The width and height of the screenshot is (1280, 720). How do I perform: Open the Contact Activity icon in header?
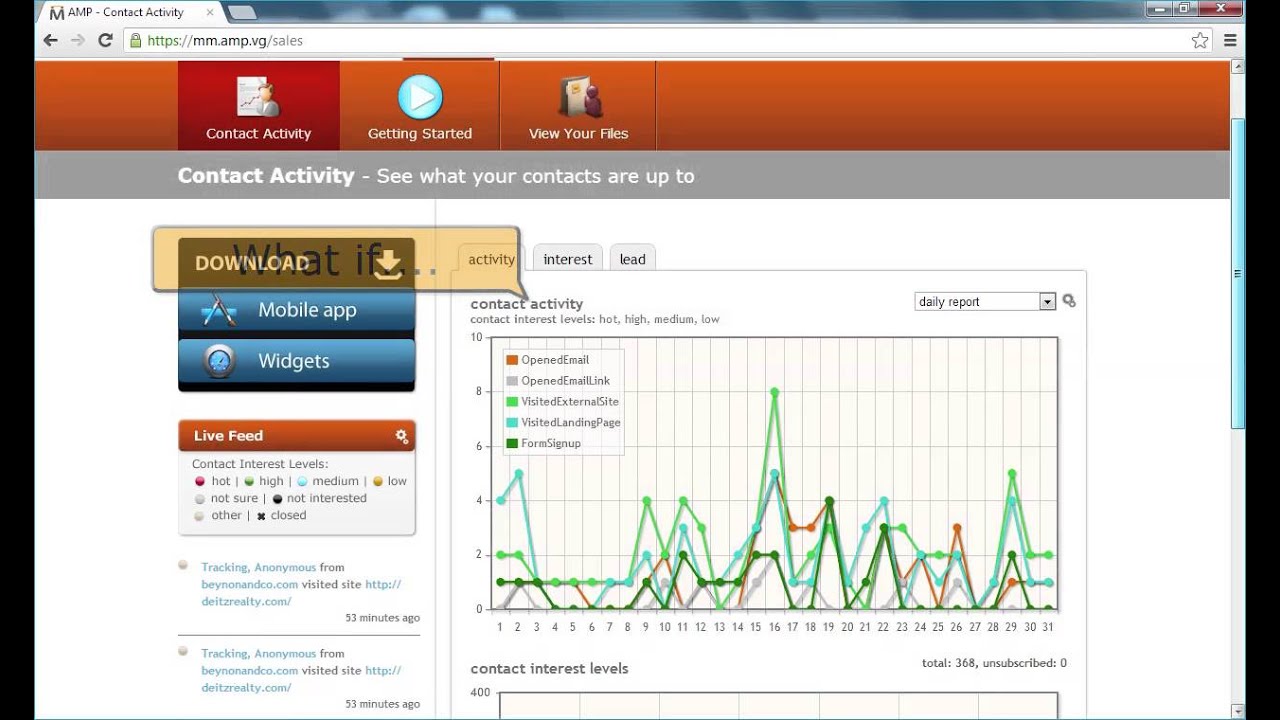click(x=258, y=98)
